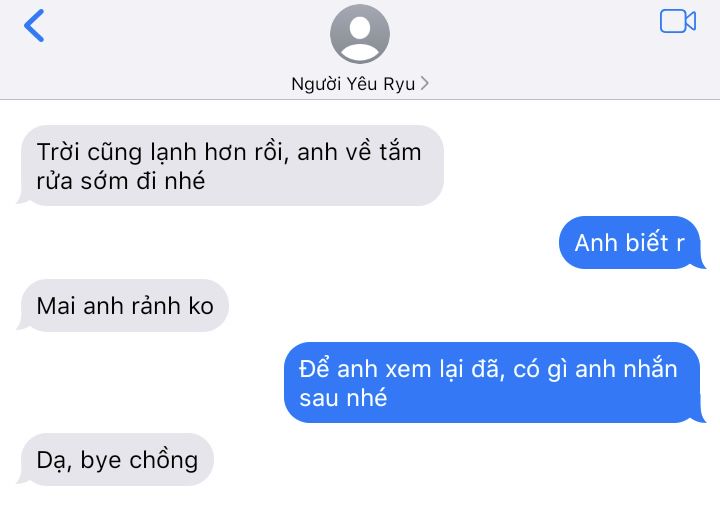Viewport: 720px width, 509px height.
Task: Select the 'Mai anh rảnh ko' message
Action: click(x=123, y=305)
